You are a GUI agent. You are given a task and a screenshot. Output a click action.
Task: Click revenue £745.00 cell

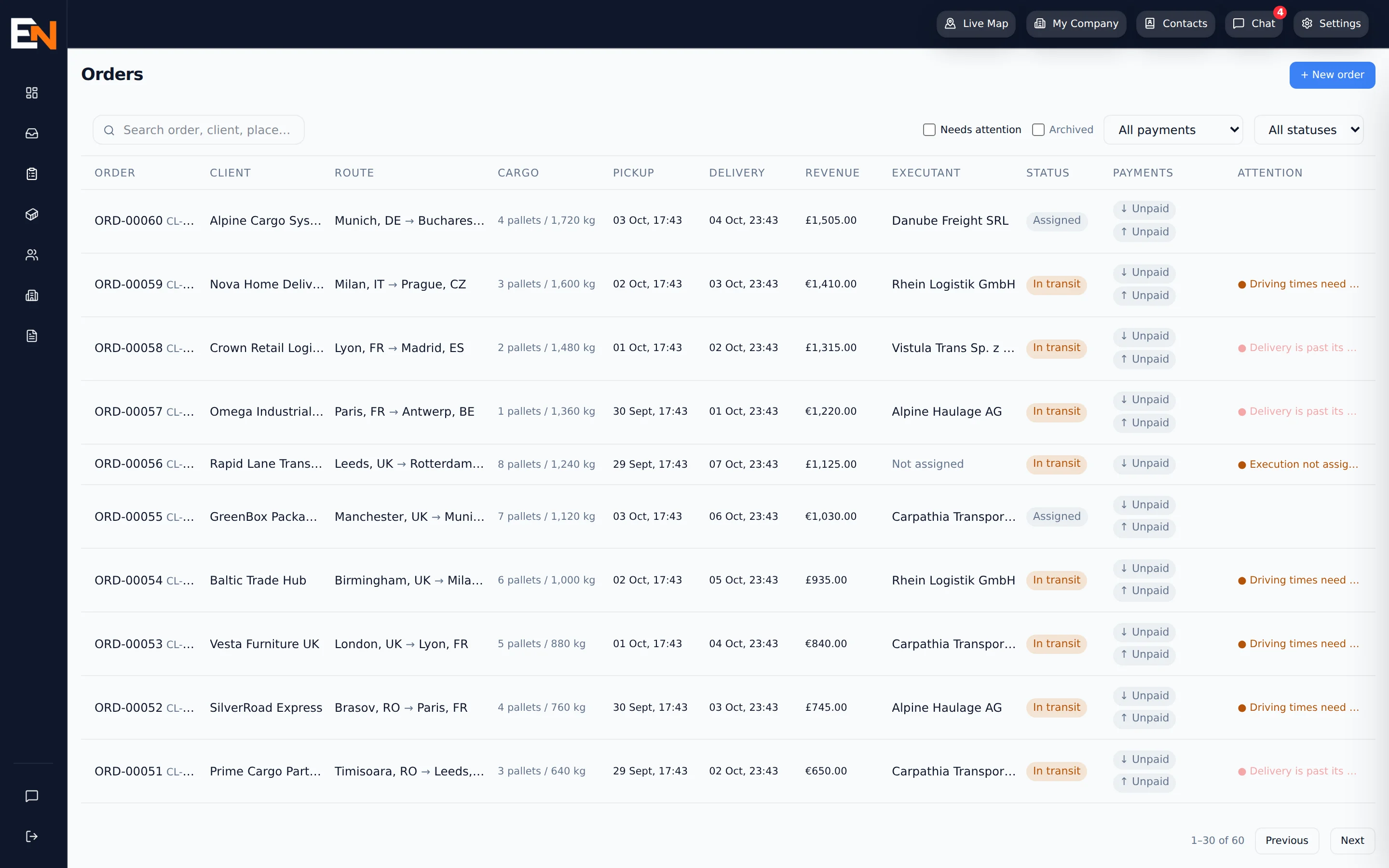(x=826, y=707)
